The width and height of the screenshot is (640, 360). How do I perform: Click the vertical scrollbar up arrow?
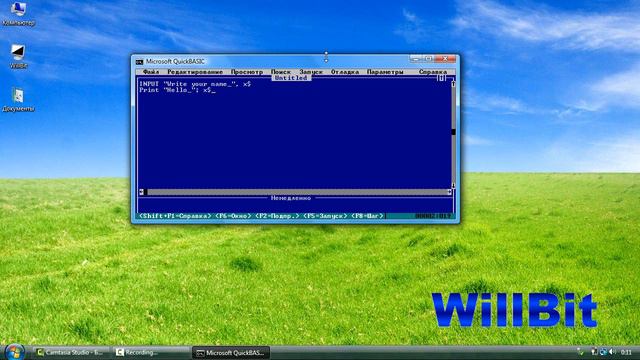click(x=453, y=84)
